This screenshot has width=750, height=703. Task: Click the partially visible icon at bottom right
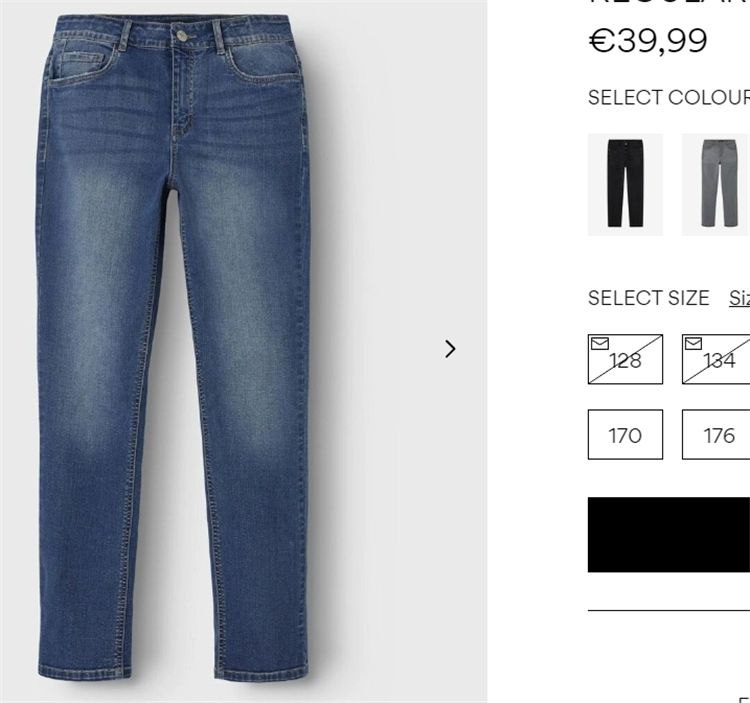pyautogui.click(x=744, y=700)
